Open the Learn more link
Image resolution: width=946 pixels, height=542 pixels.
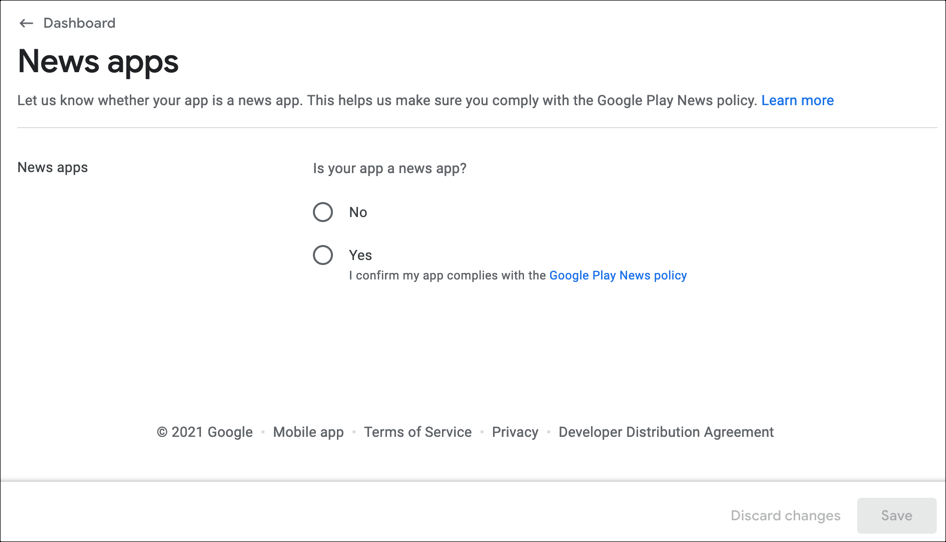point(797,100)
